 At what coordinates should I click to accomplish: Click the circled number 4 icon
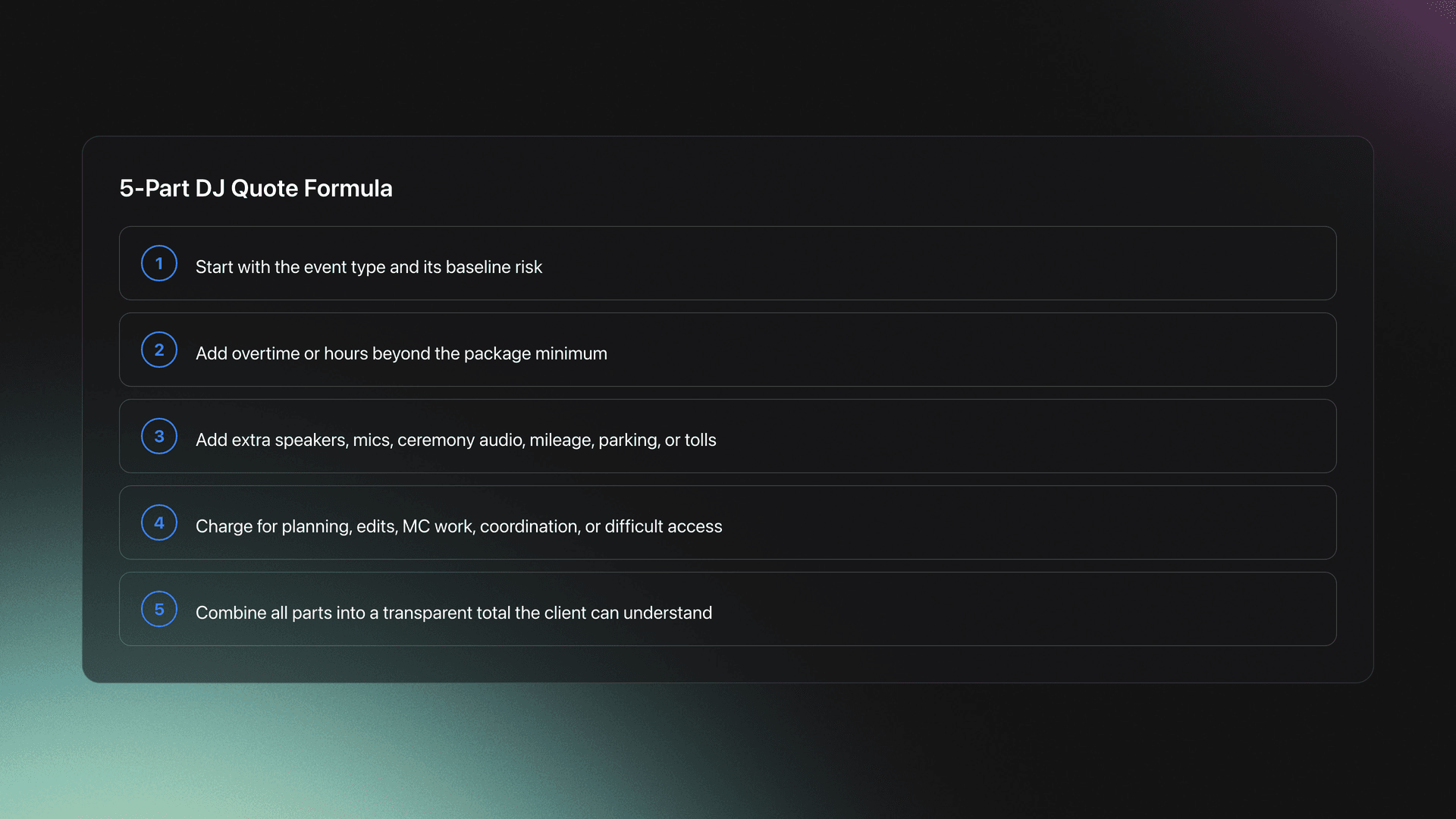point(159,522)
